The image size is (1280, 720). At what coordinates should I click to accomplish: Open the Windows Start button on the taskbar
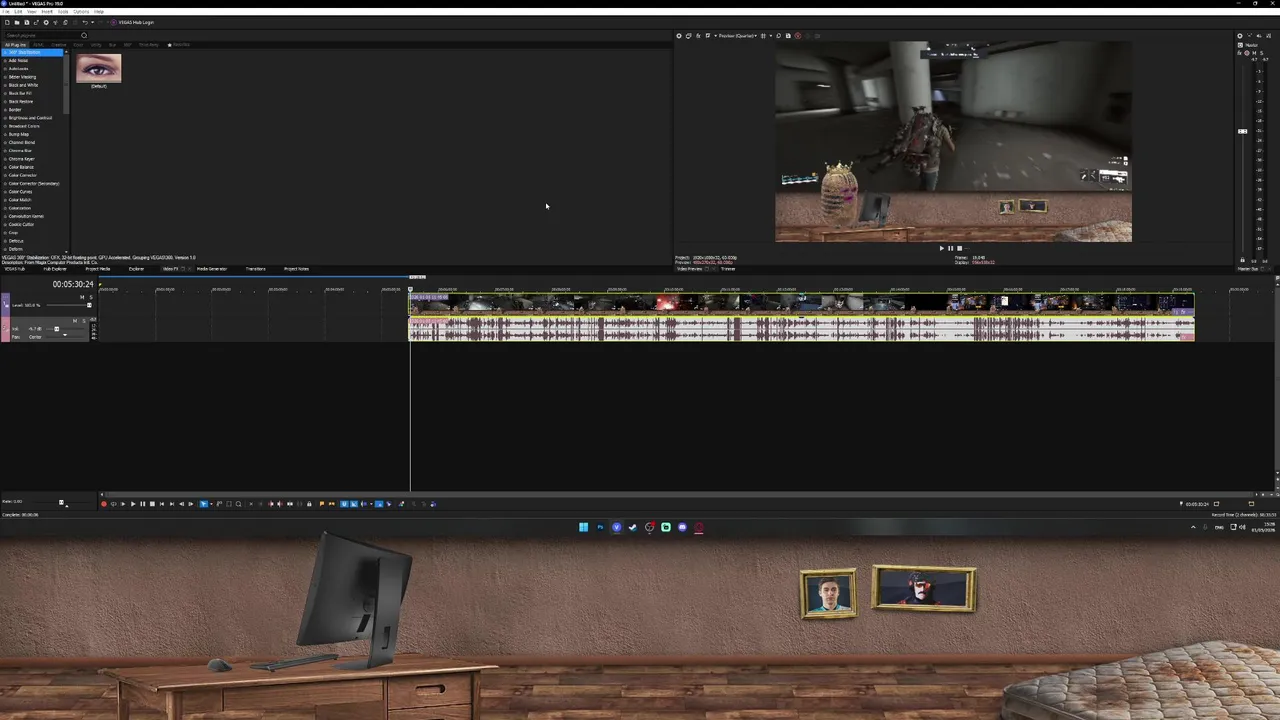coord(583,527)
